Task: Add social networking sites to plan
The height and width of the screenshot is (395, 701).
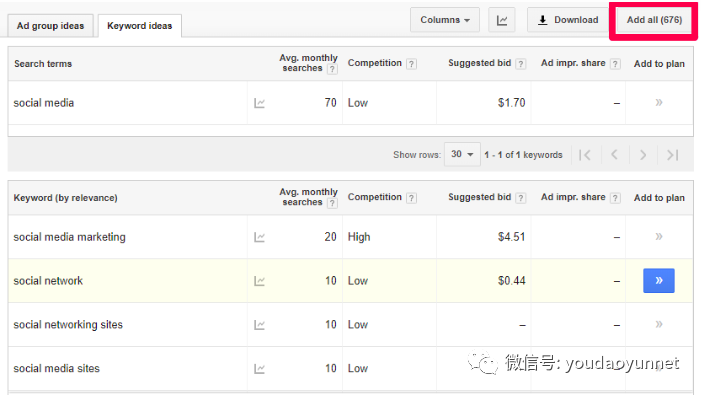Action: tap(659, 324)
